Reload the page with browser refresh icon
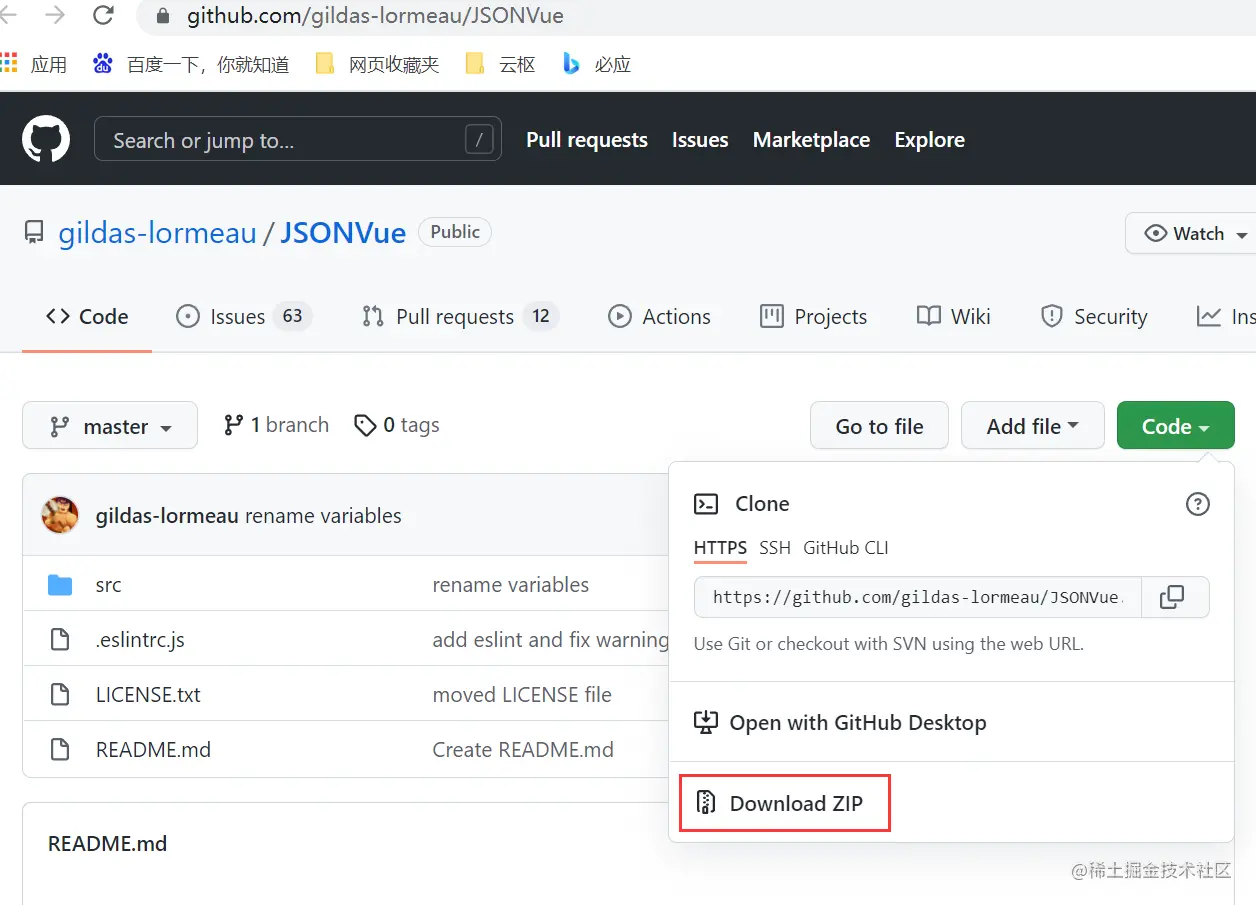This screenshot has height=905, width=1256. click(x=102, y=15)
